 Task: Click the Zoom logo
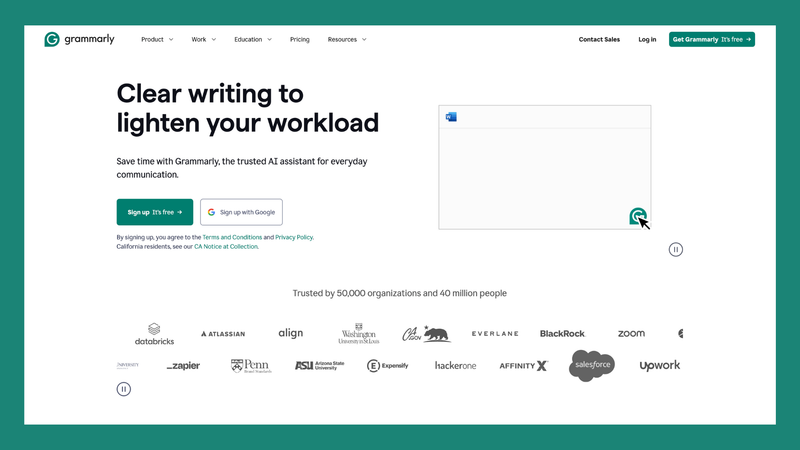pos(631,334)
